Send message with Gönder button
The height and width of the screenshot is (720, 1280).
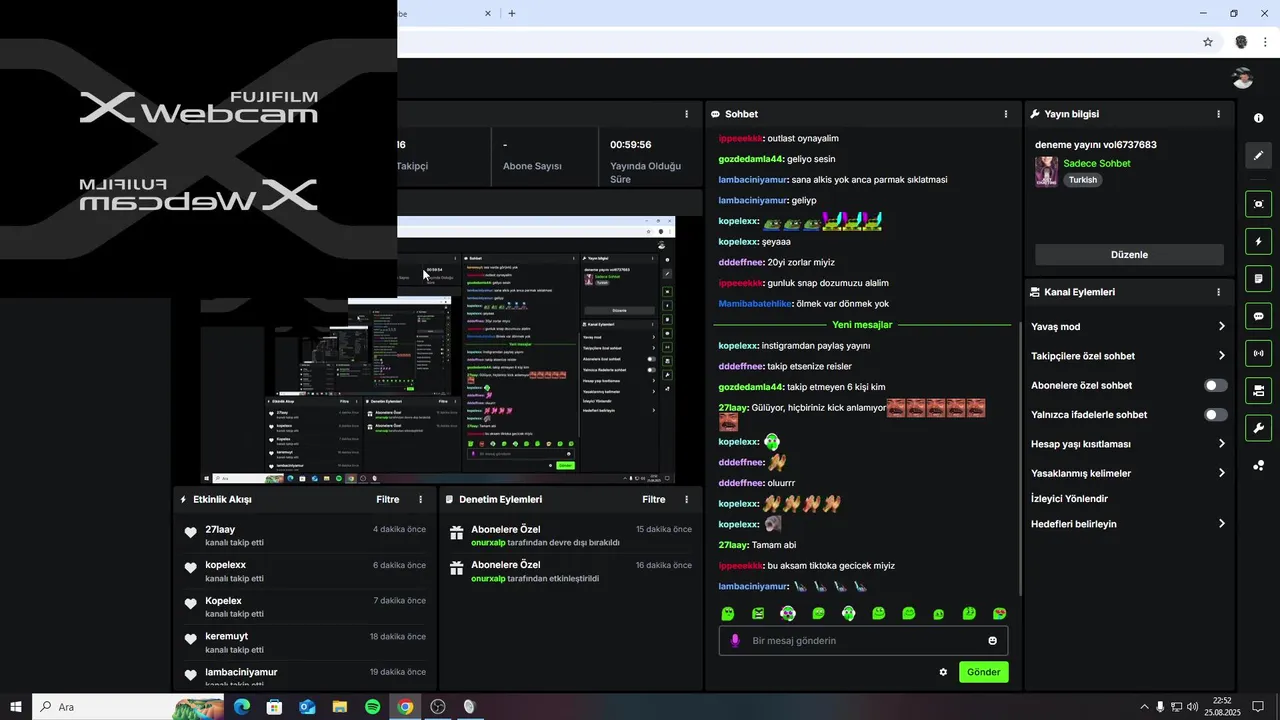[983, 672]
